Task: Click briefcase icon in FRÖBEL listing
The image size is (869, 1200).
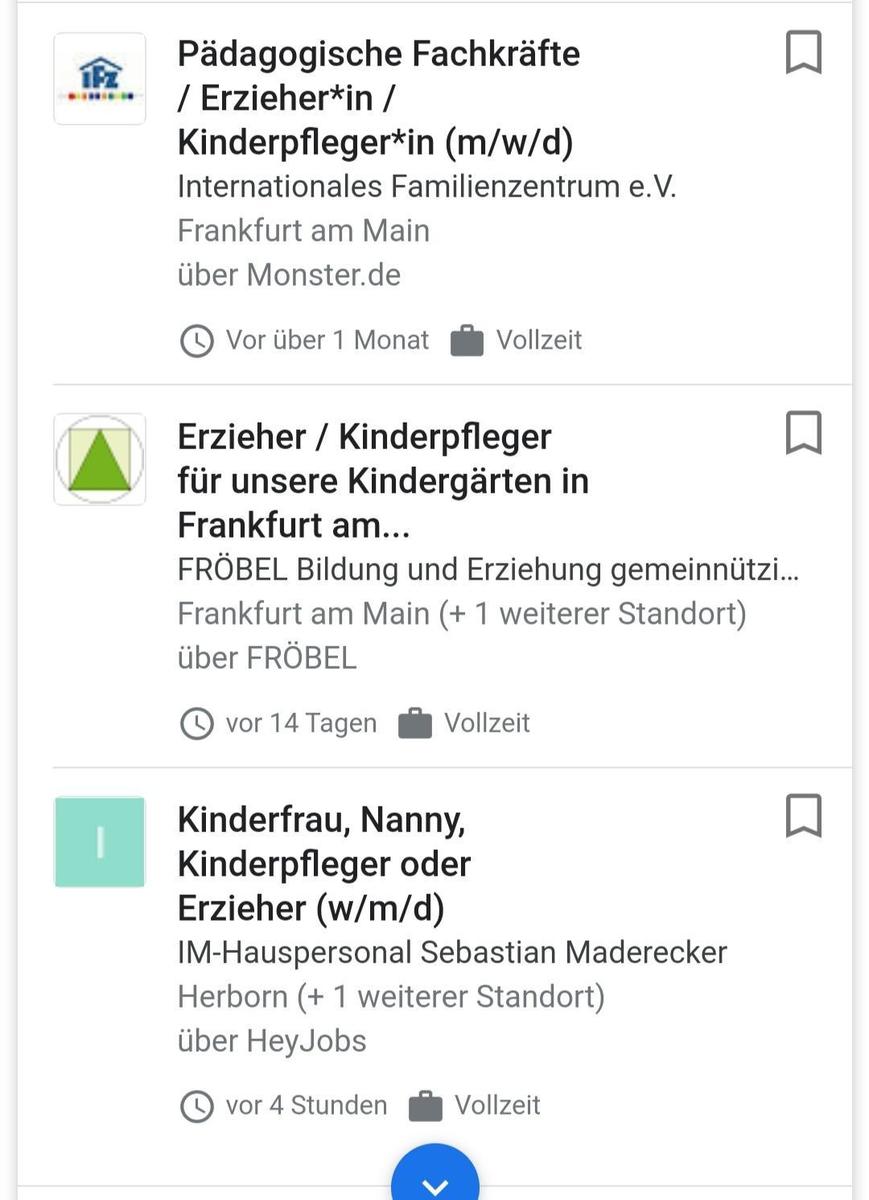Action: click(x=415, y=723)
